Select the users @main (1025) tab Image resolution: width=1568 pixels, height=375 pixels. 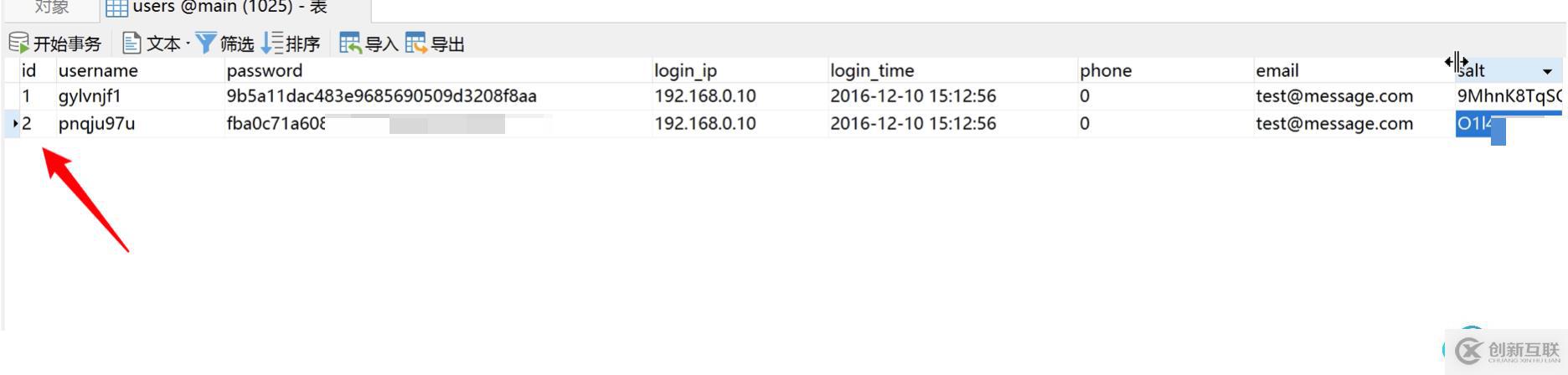229,8
